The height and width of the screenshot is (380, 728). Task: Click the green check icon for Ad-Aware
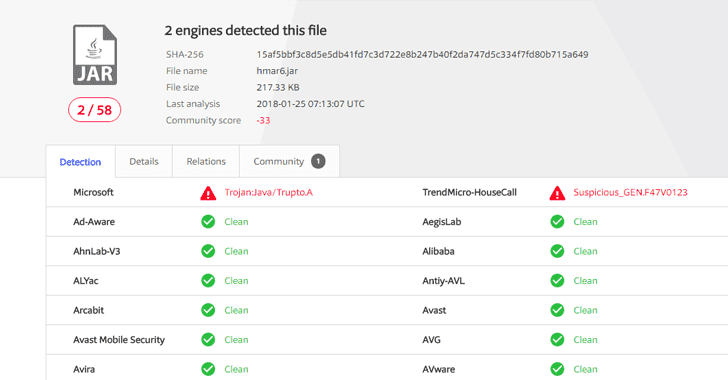[208, 222]
